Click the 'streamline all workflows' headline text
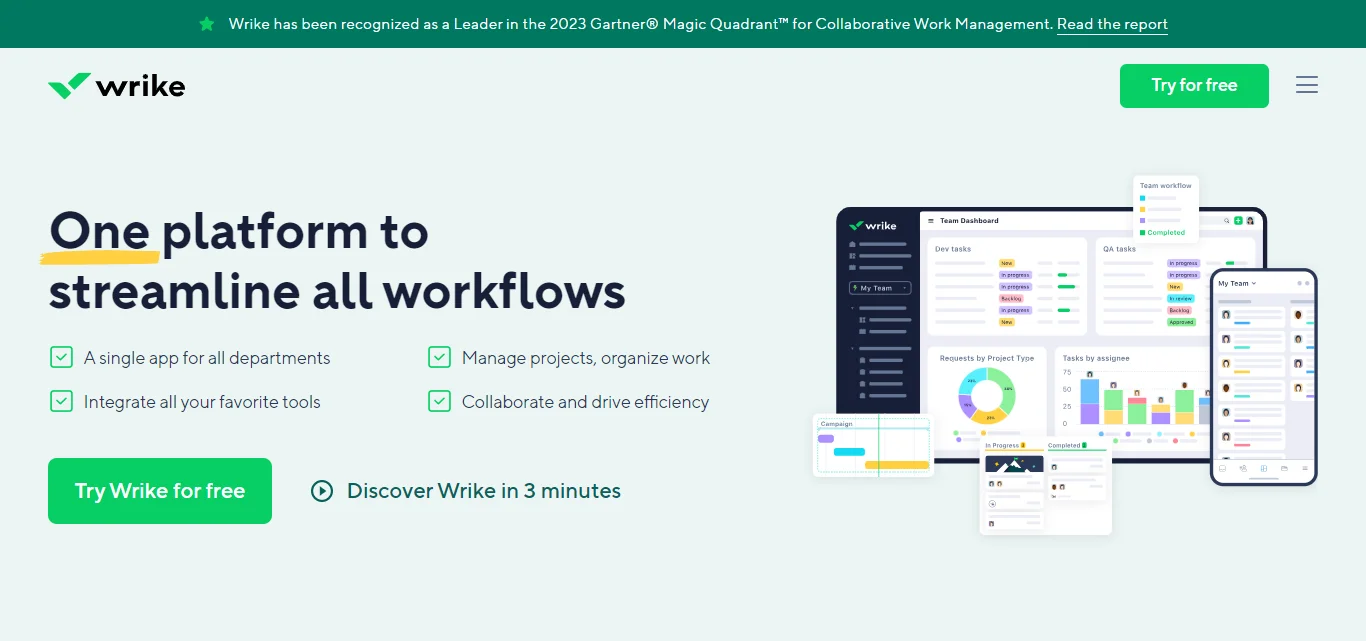This screenshot has height=641, width=1366. 337,292
